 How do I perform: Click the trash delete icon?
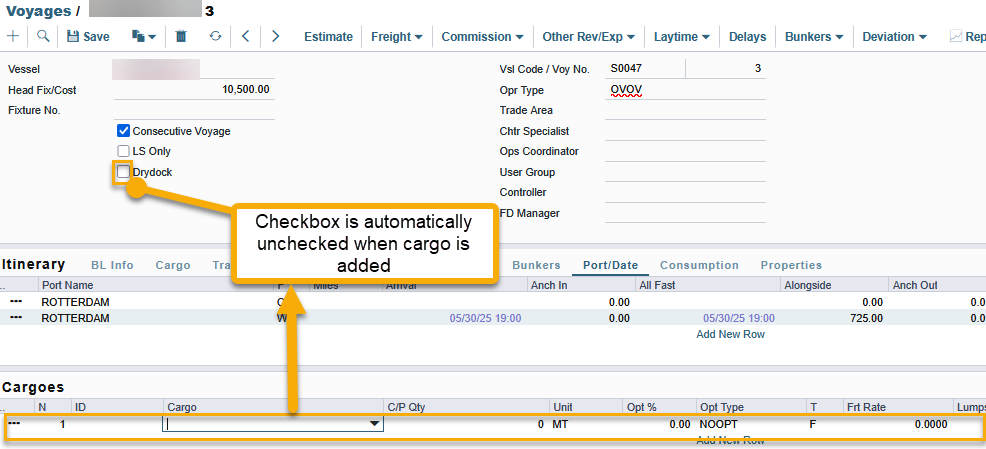click(x=181, y=36)
